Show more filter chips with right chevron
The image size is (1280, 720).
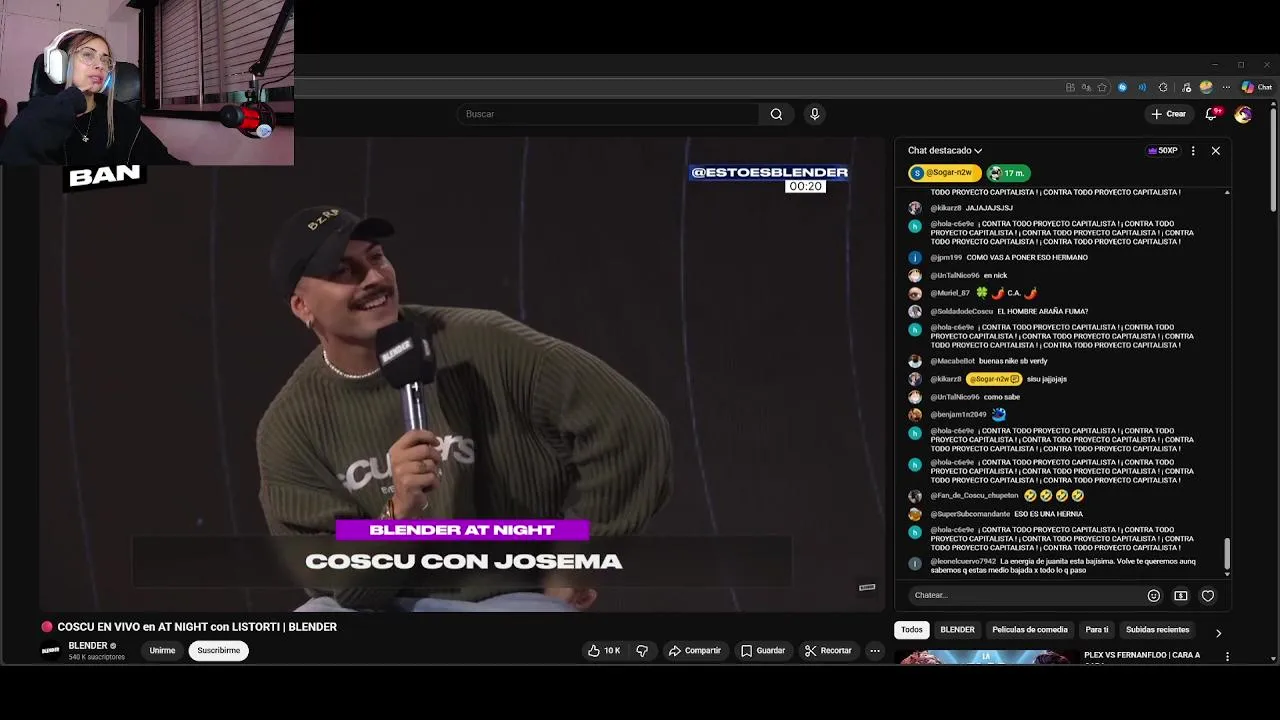coord(1217,632)
